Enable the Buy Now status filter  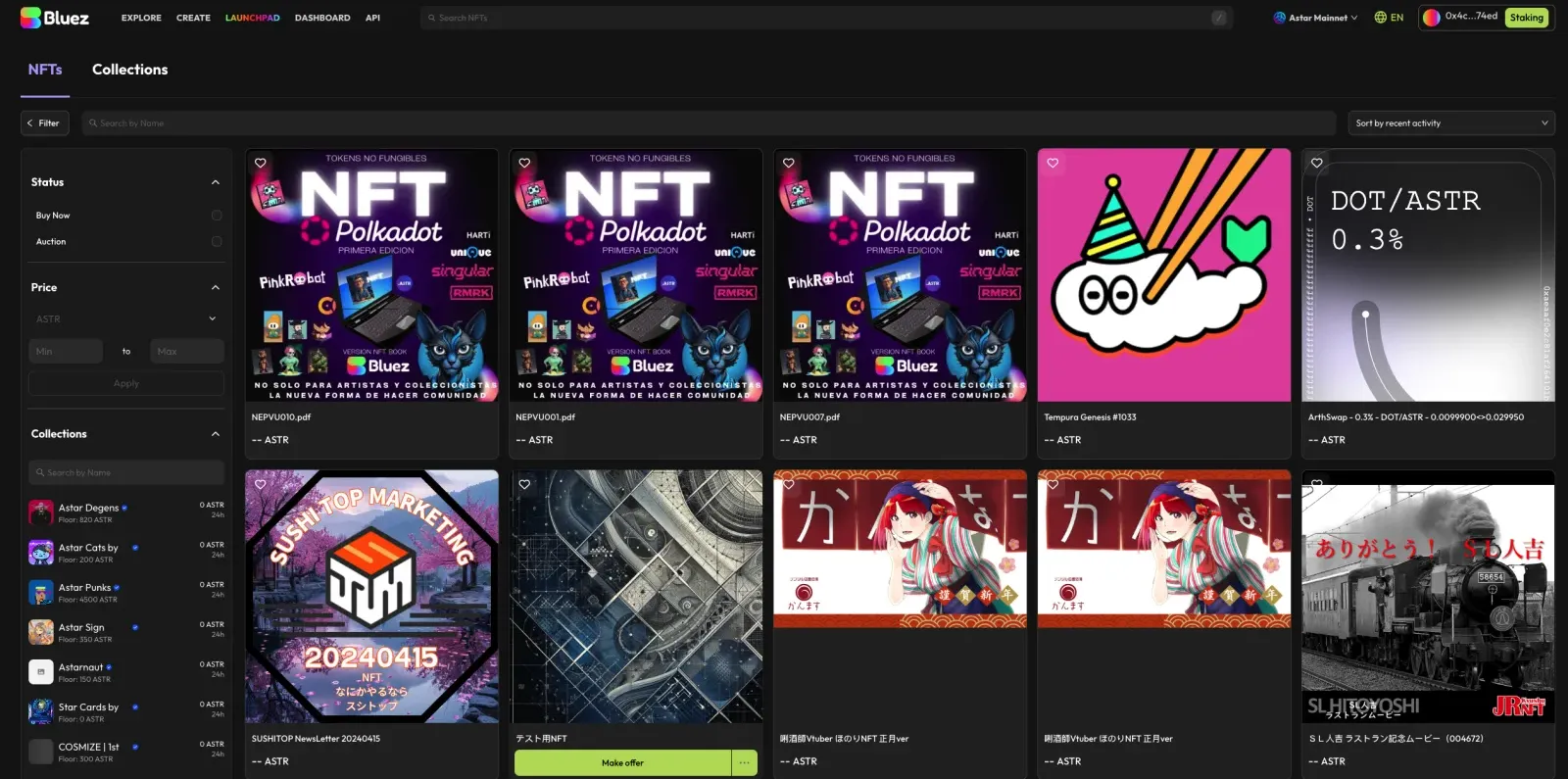point(217,216)
